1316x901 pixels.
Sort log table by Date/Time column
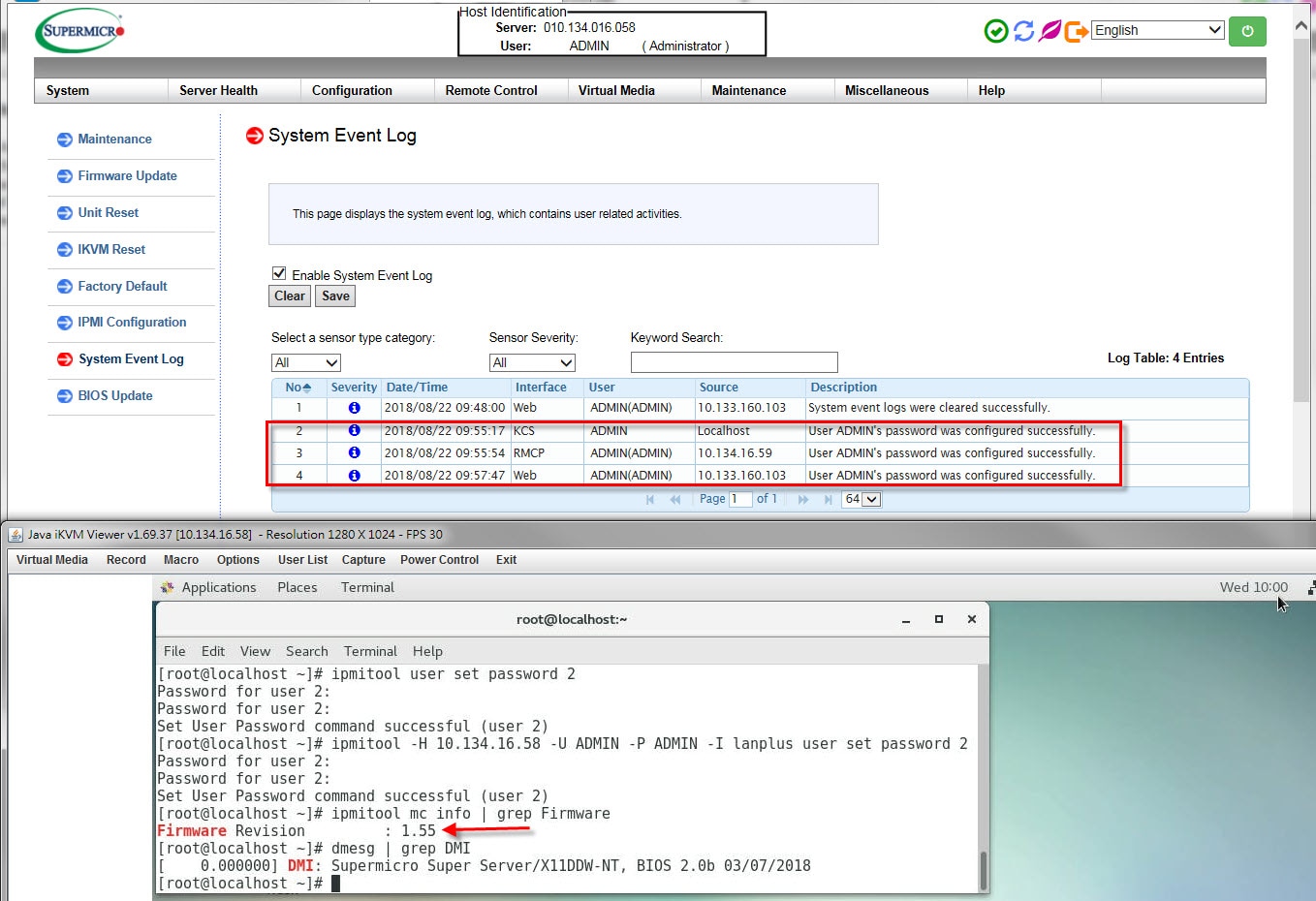pyautogui.click(x=417, y=387)
